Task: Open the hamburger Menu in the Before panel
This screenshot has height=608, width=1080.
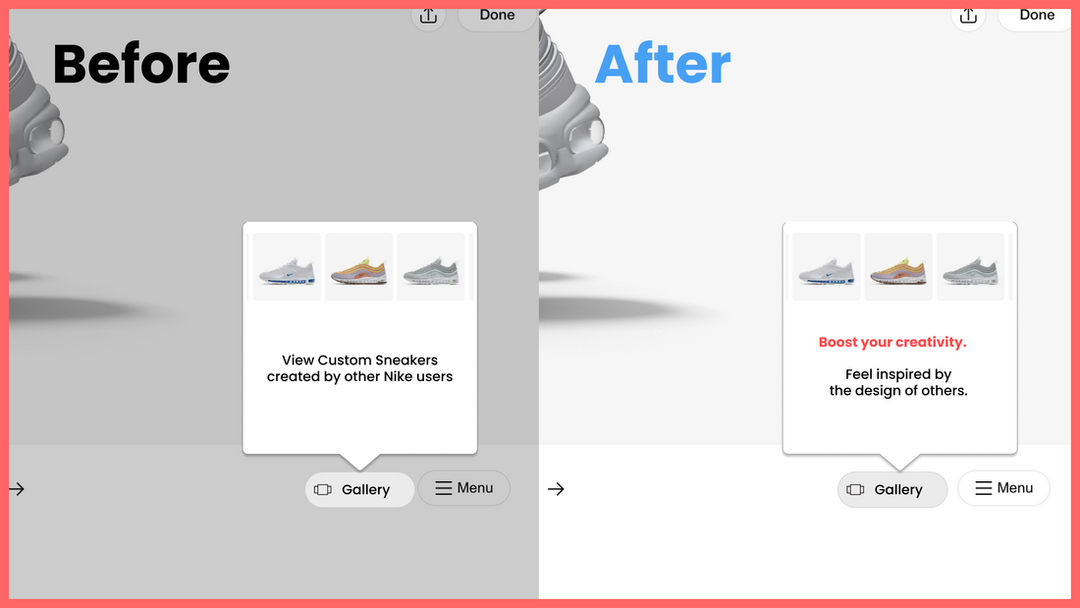Action: click(x=464, y=488)
